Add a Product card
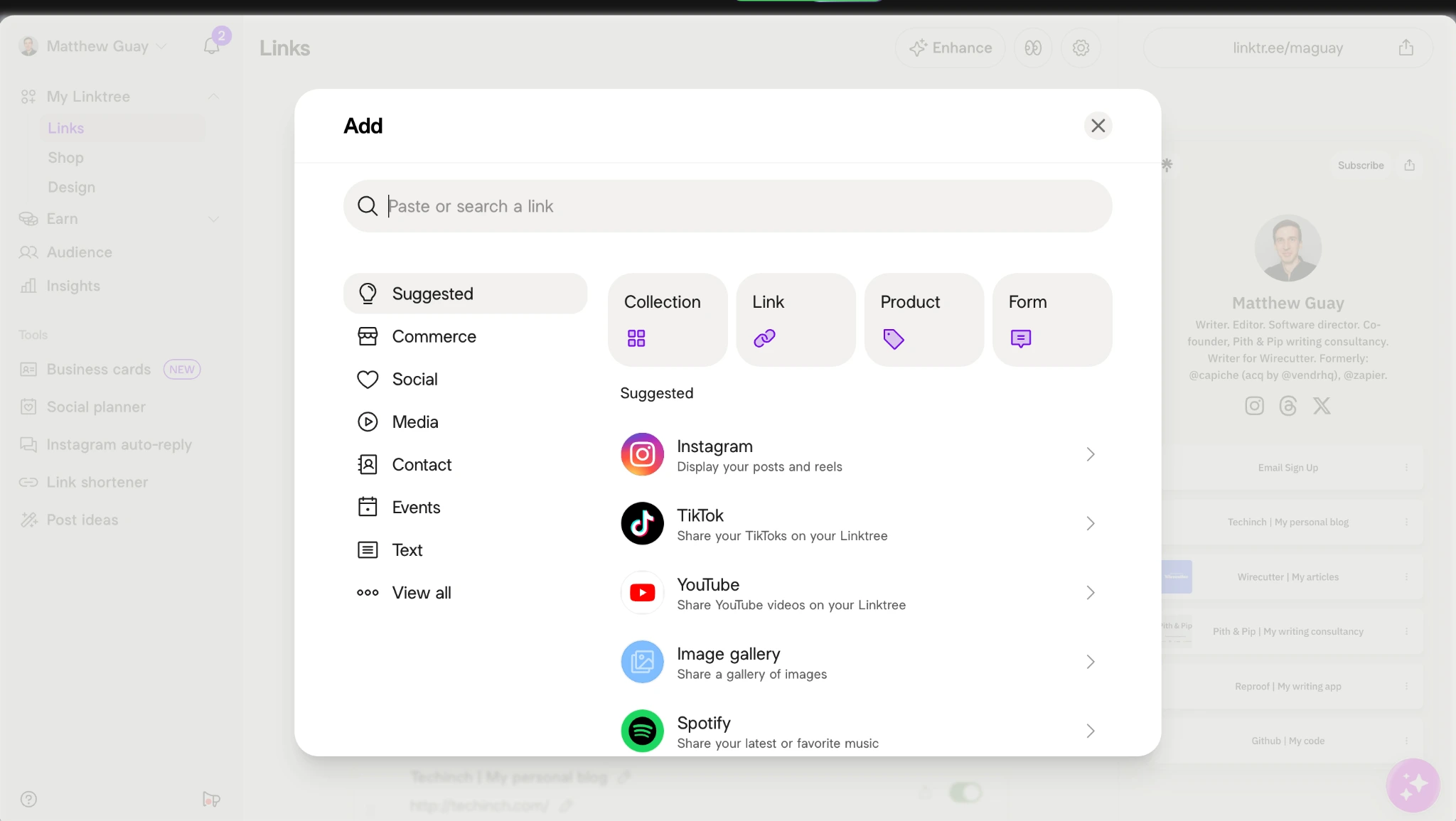The height and width of the screenshot is (821, 1456). point(924,320)
